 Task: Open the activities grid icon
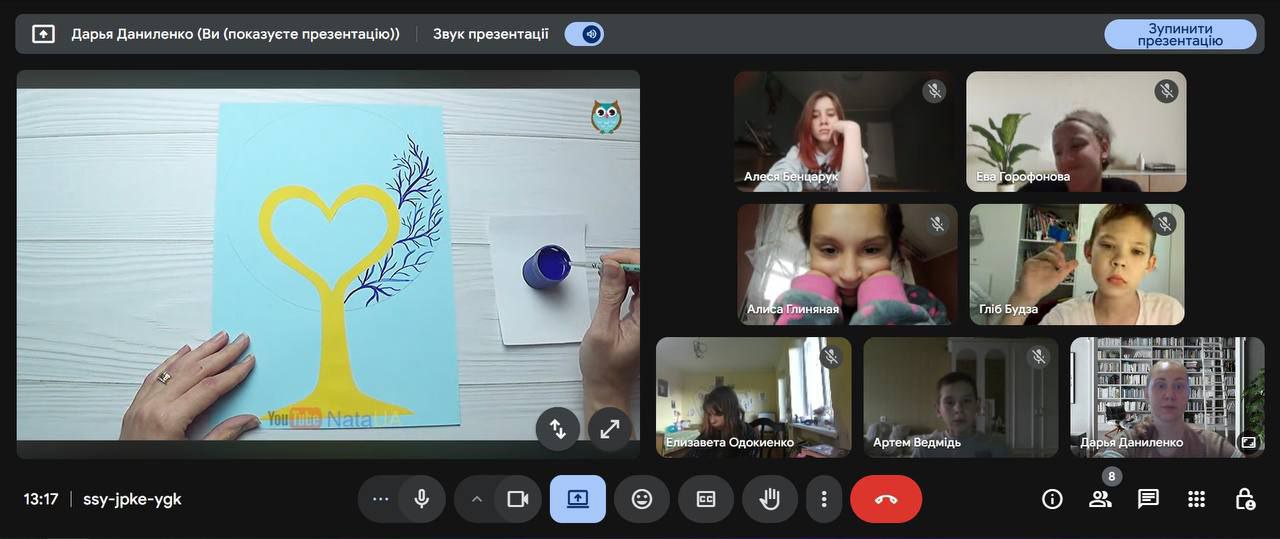(x=1196, y=499)
